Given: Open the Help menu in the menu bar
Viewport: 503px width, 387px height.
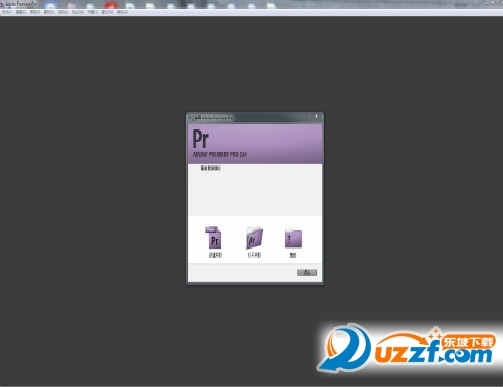Looking at the screenshot, I should coord(122,12).
